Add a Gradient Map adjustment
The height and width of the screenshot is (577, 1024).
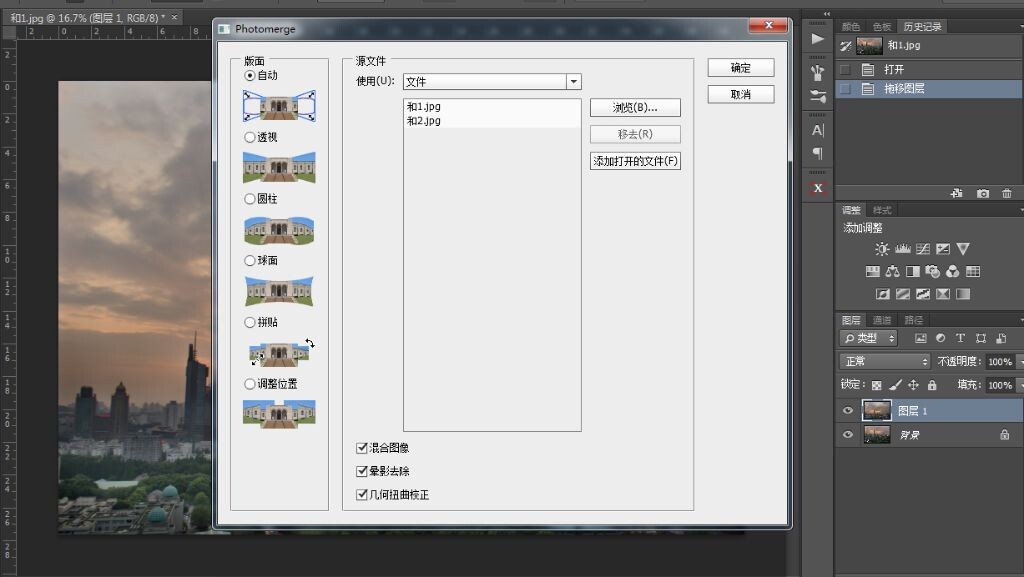963,294
